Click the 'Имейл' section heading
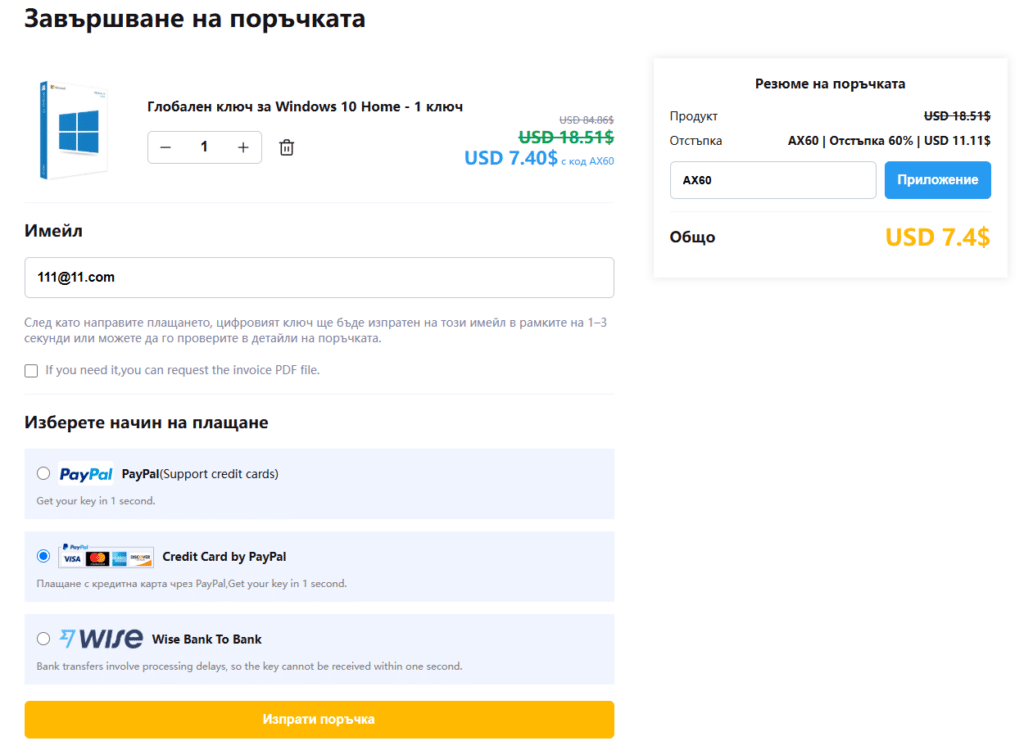Viewport: 1024px width, 750px height. pos(54,231)
